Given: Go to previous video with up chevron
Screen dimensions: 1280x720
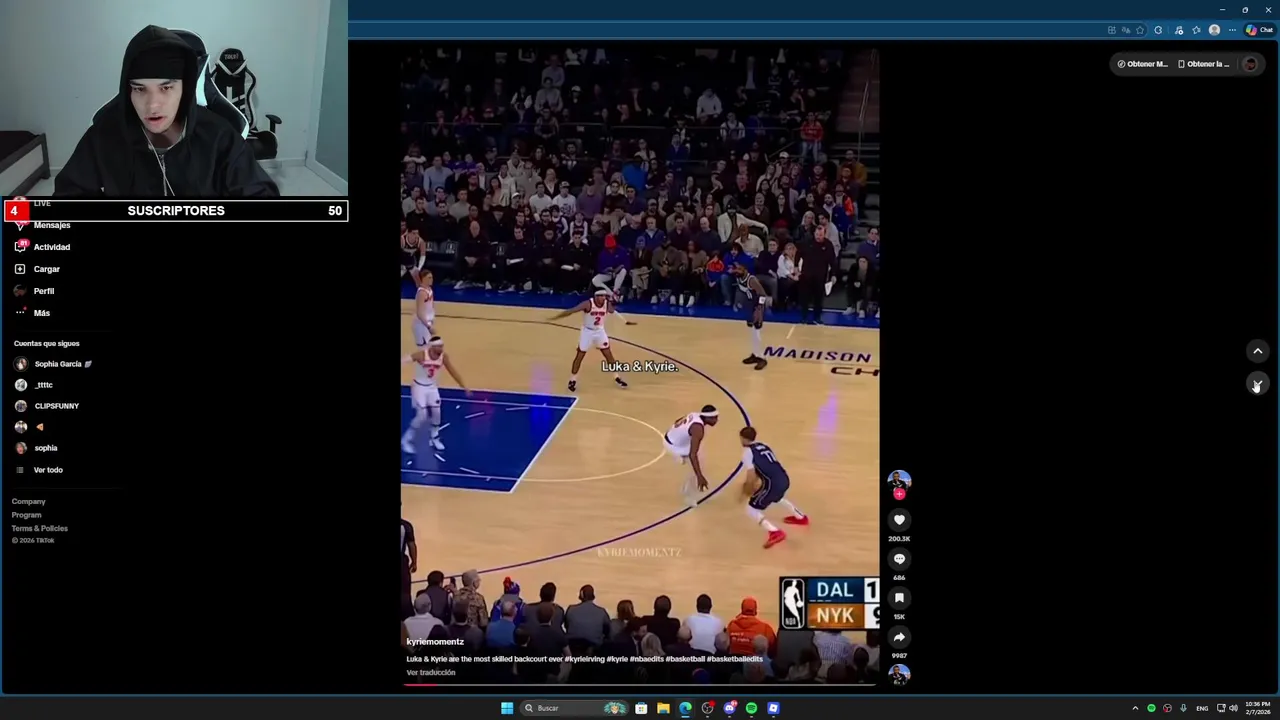Looking at the screenshot, I should [1258, 351].
